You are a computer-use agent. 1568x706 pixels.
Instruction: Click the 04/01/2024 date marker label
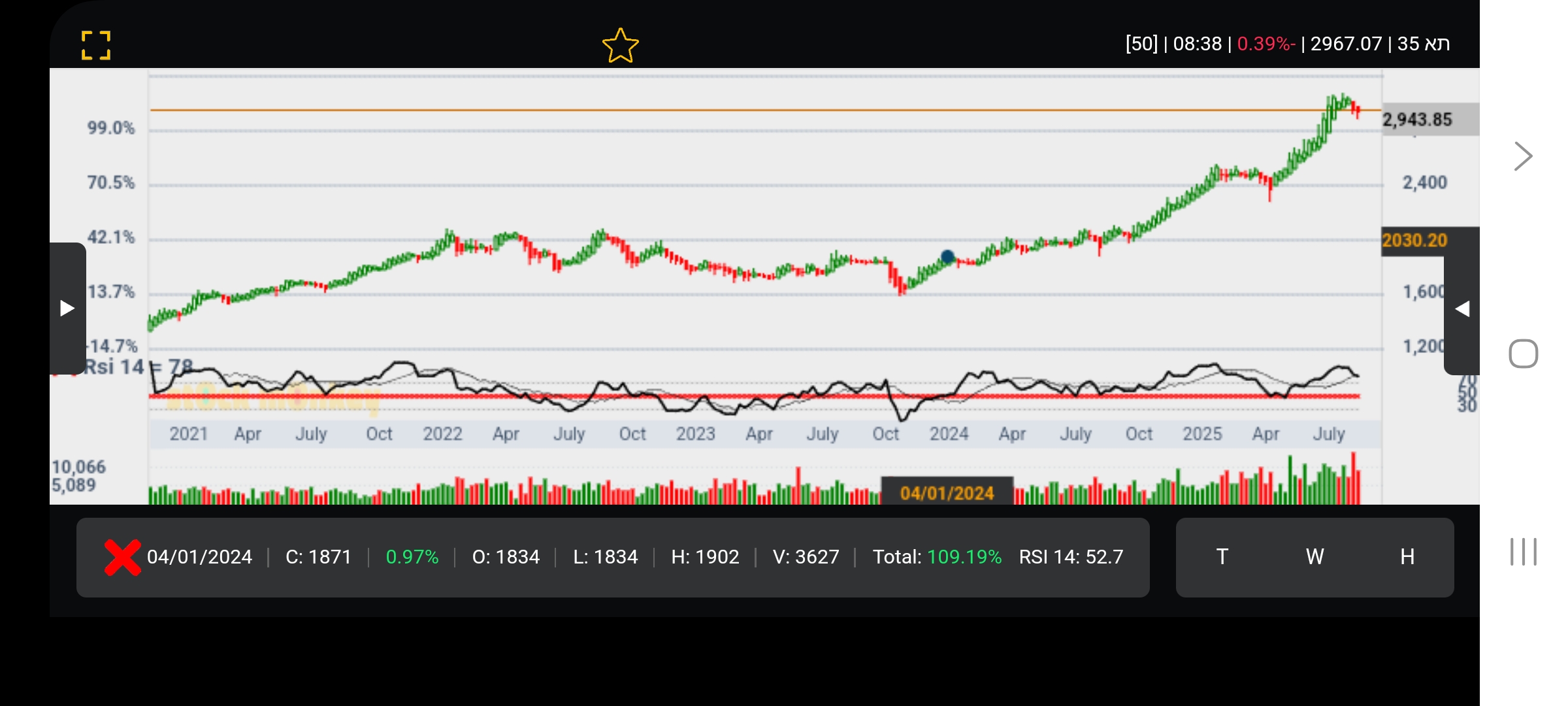coord(947,493)
